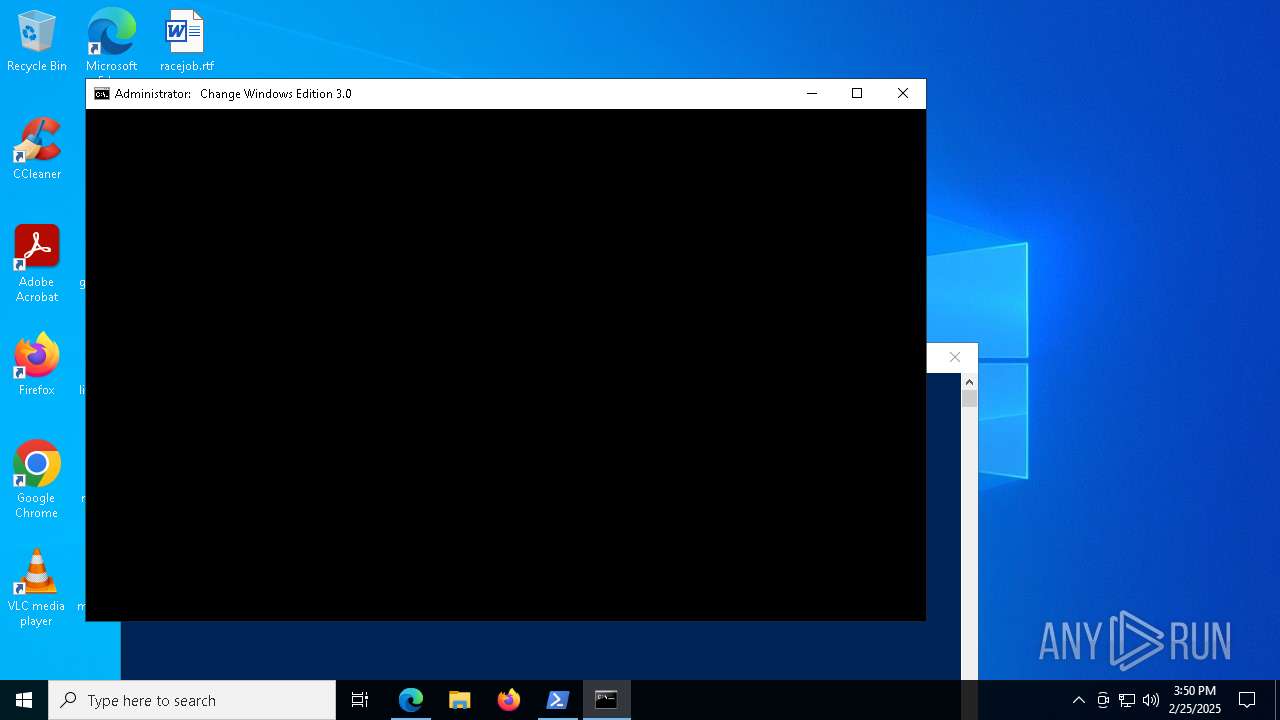Image resolution: width=1280 pixels, height=720 pixels.
Task: Minimize the Change Windows Edition window
Action: click(812, 94)
